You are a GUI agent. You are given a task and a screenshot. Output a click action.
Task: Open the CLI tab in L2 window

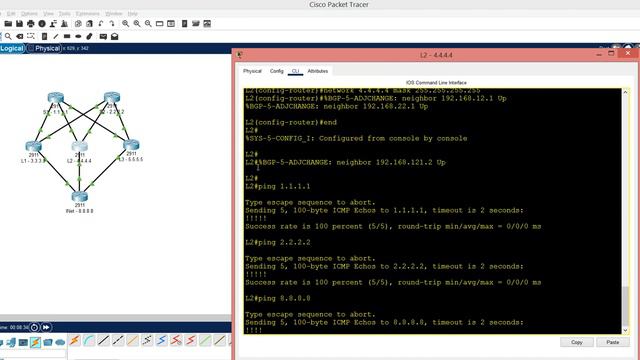[296, 71]
